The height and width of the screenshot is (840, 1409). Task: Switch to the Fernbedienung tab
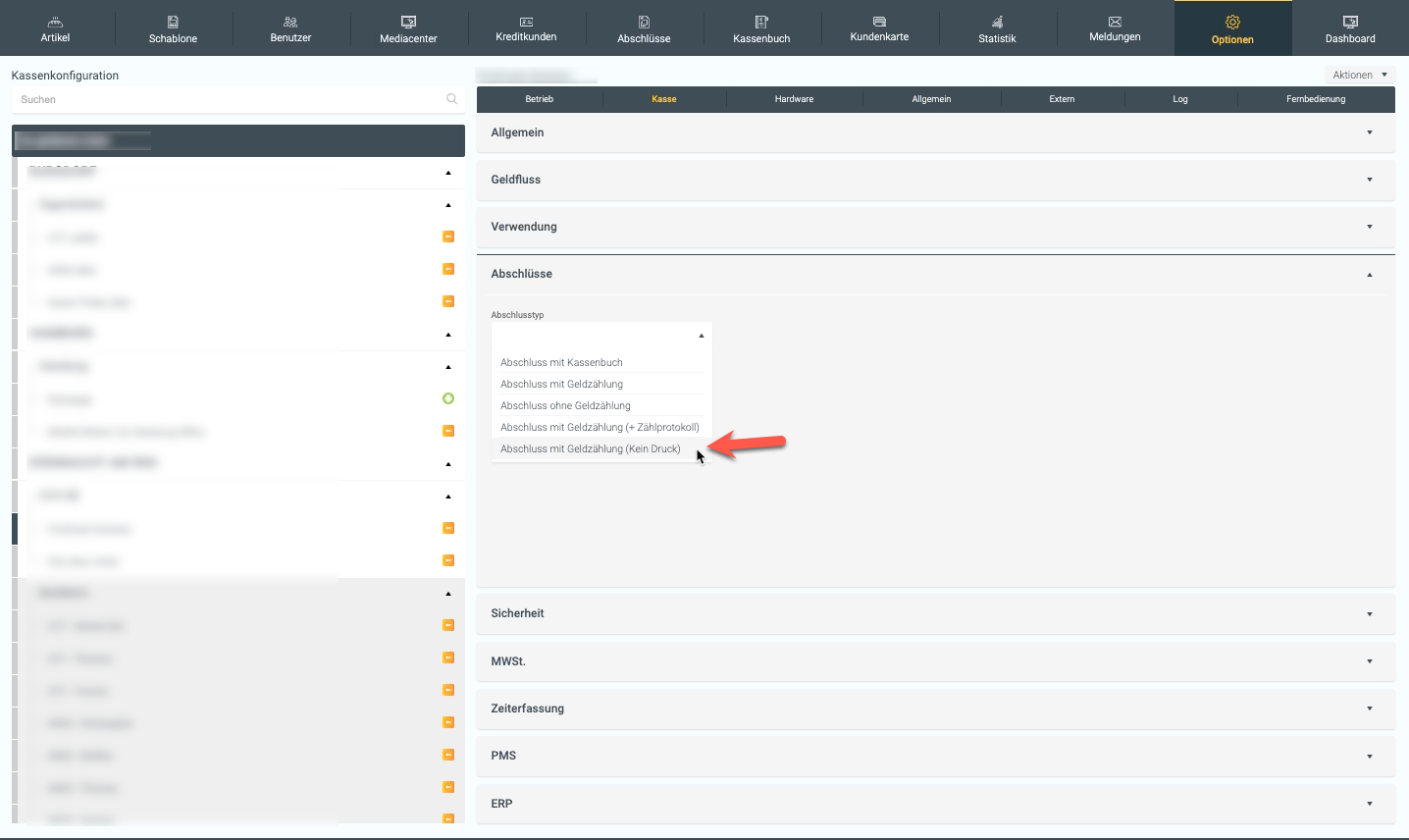(x=1316, y=99)
